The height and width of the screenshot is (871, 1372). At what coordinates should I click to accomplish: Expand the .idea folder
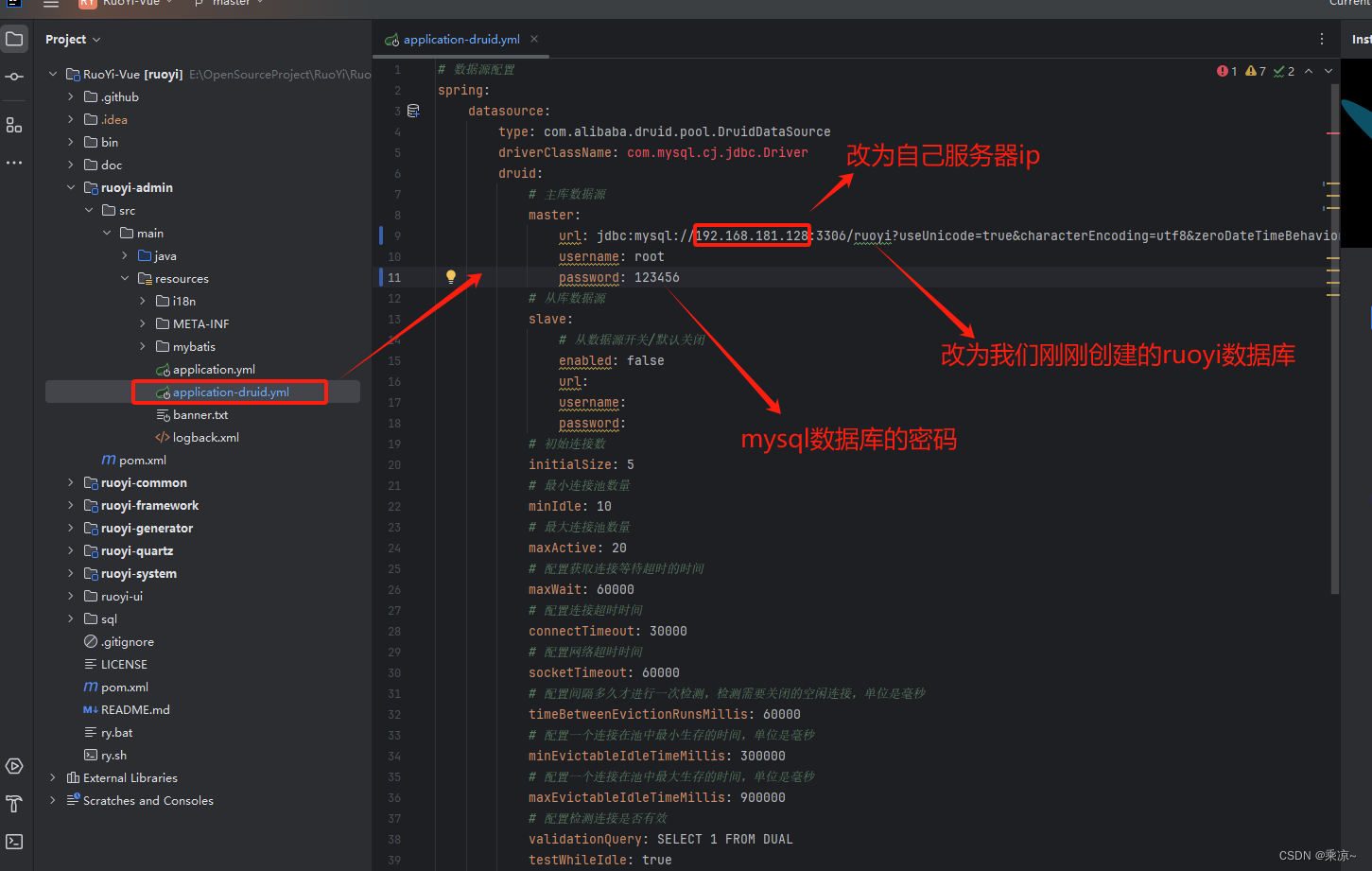point(71,119)
